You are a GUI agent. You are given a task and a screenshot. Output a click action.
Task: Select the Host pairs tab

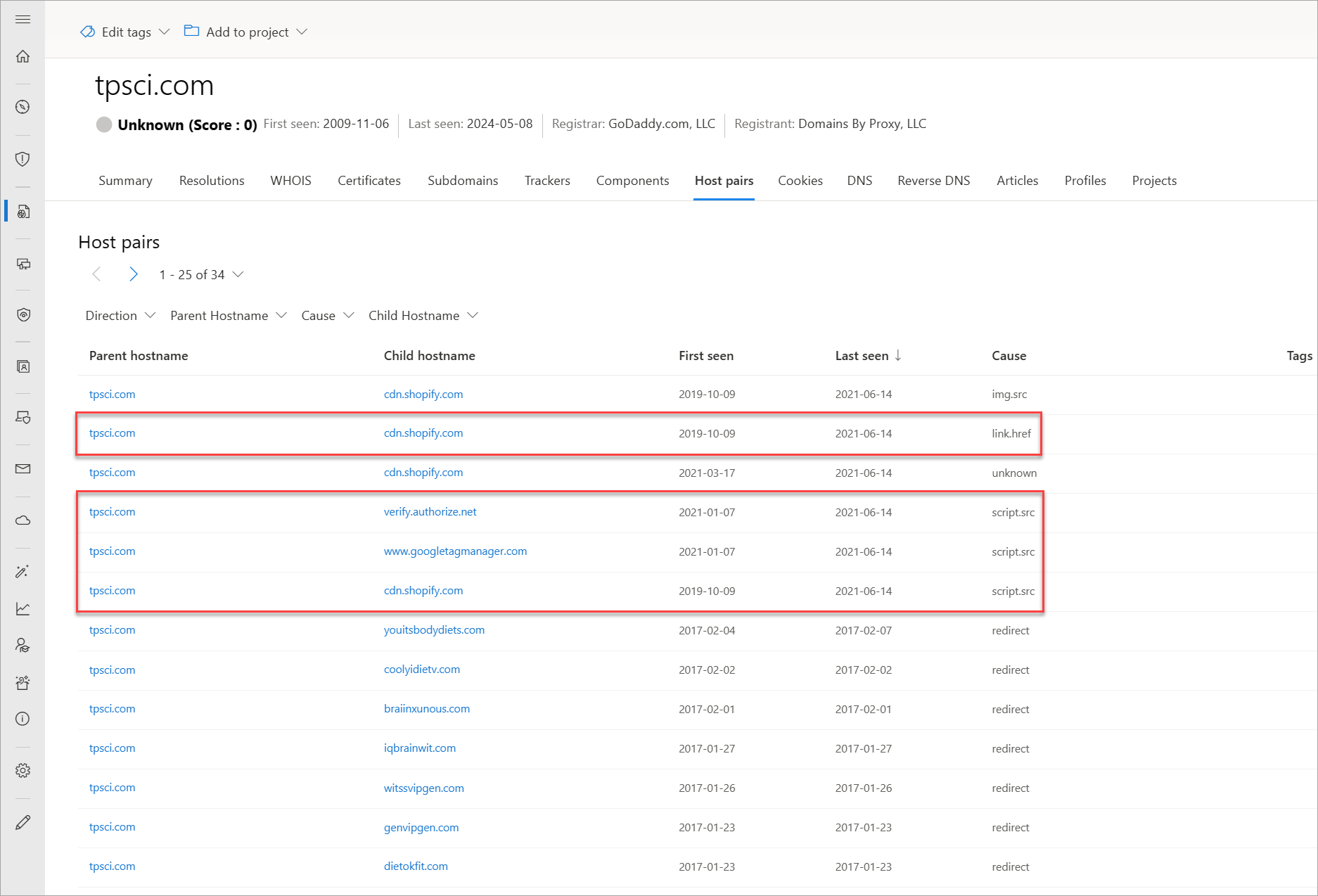[724, 181]
